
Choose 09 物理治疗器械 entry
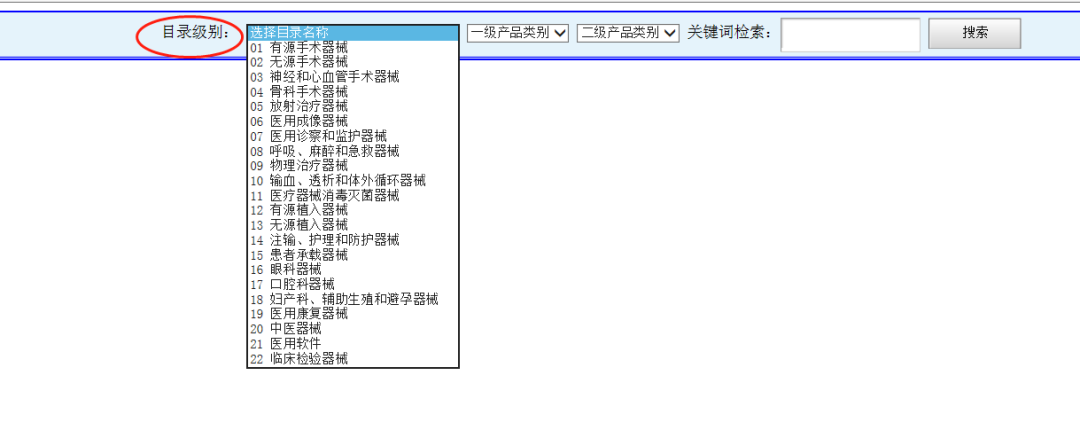click(x=353, y=166)
